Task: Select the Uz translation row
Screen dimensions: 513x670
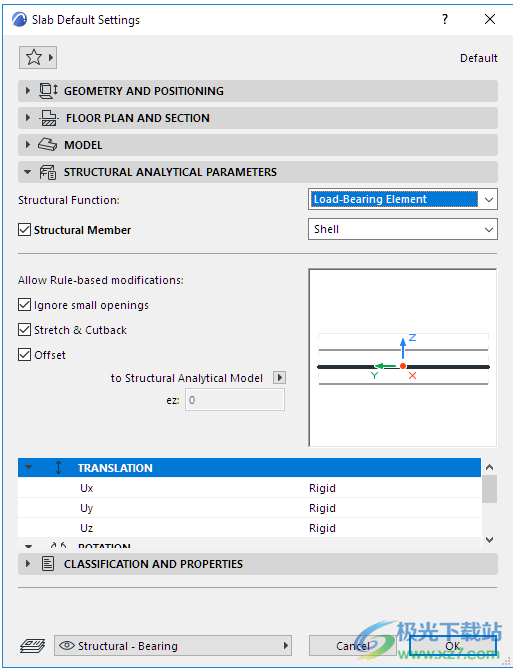Action: pos(249,528)
